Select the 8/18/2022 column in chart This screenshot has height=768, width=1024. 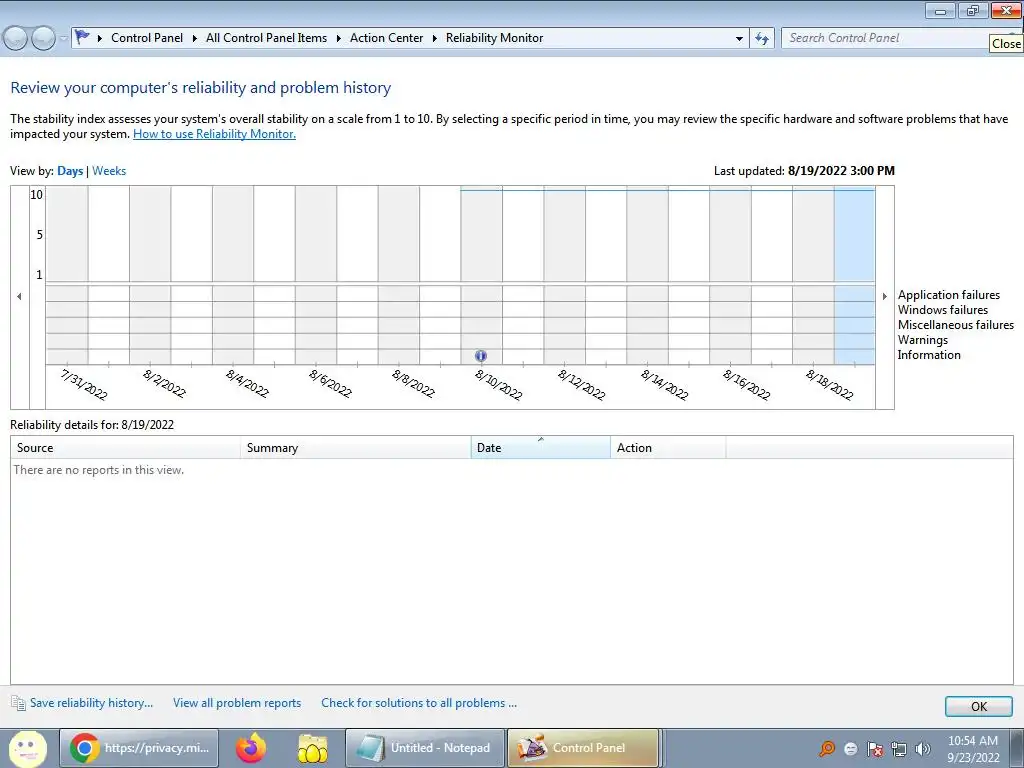coord(813,274)
